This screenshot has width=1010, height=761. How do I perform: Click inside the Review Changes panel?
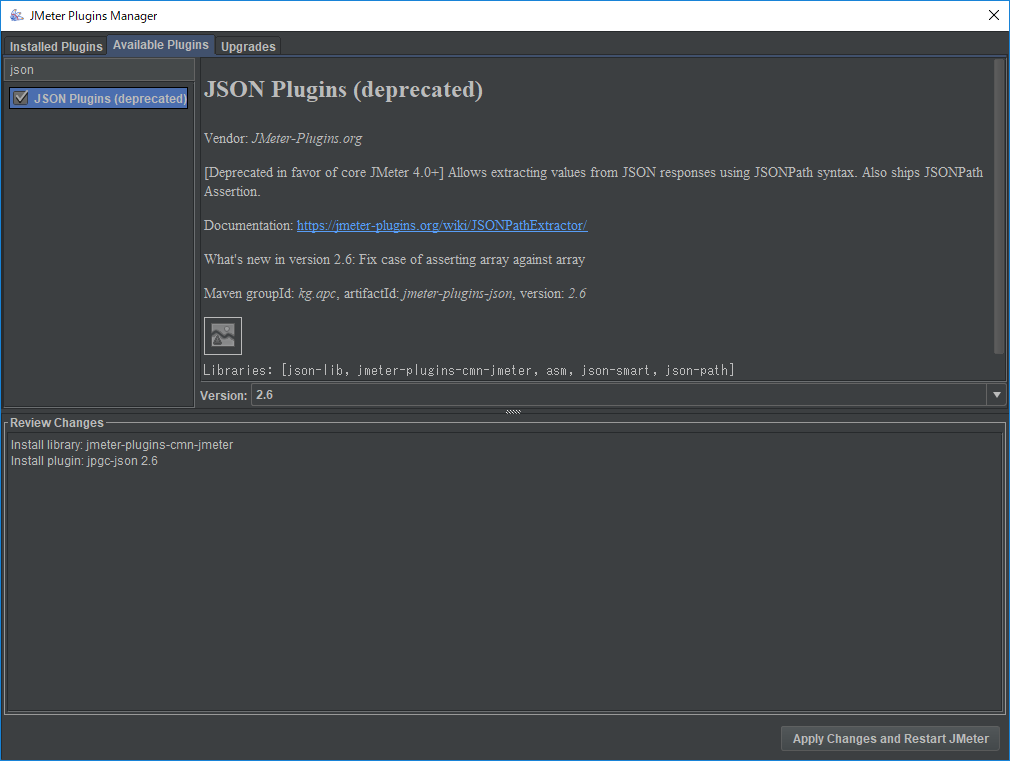(x=500, y=580)
